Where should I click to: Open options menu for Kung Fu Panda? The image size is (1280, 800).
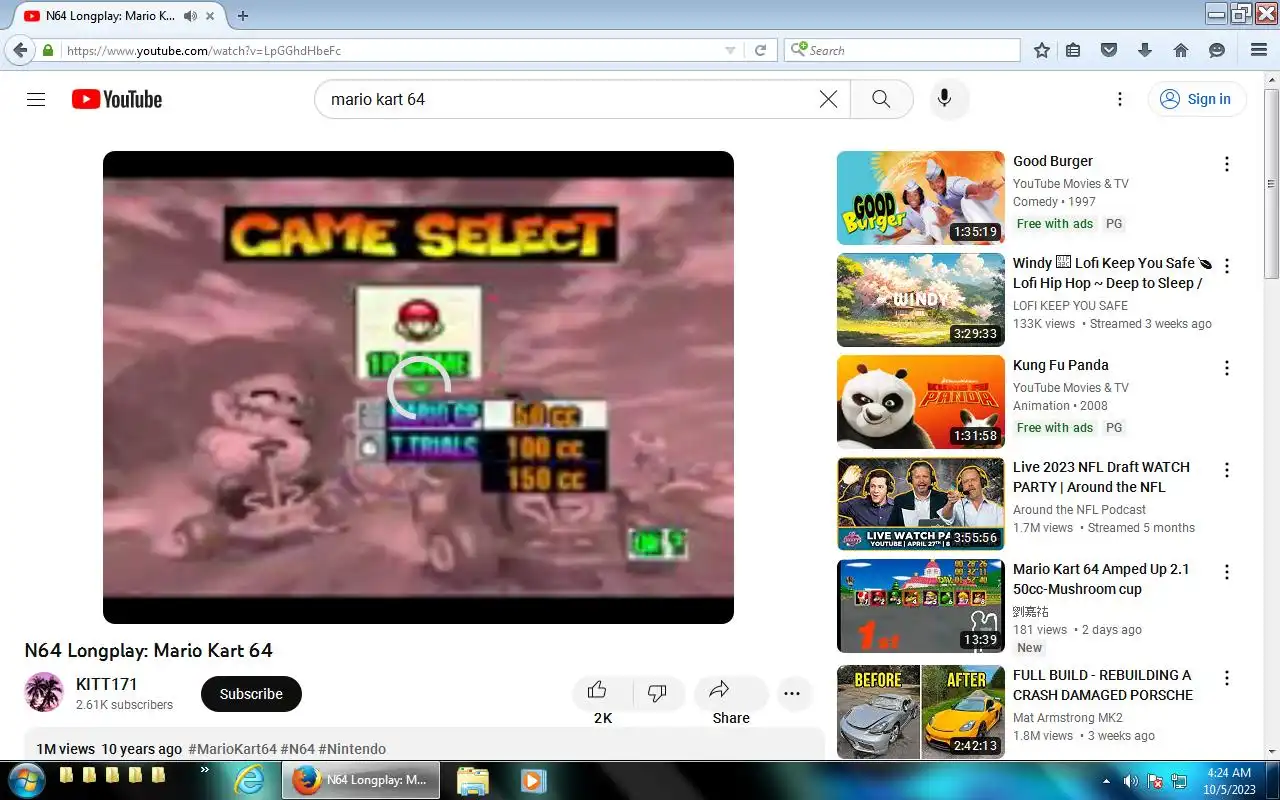1227,368
